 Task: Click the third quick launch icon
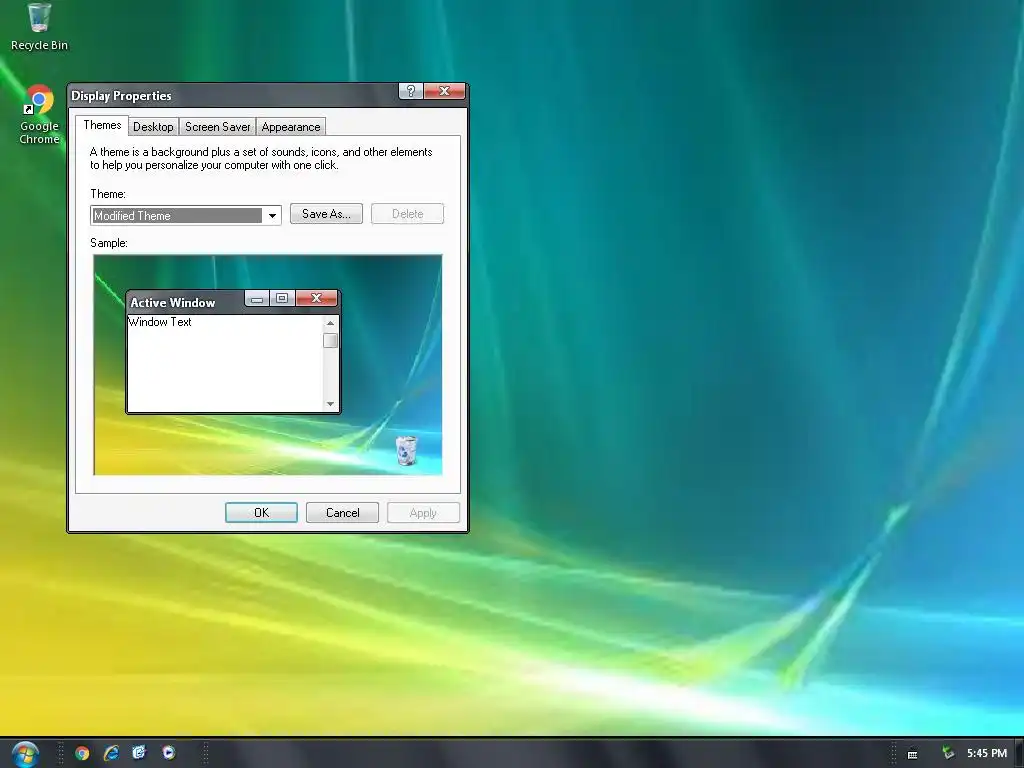(x=139, y=753)
